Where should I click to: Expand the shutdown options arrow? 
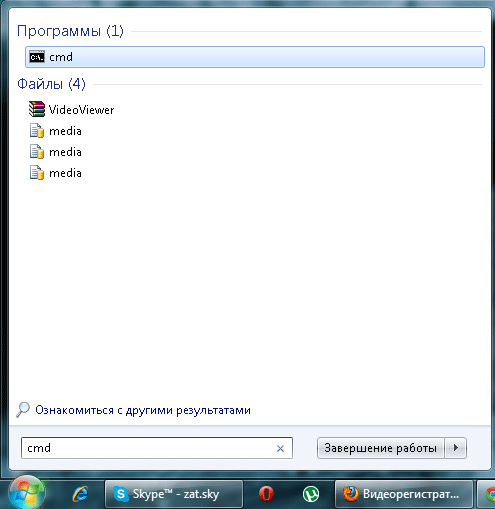(456, 448)
